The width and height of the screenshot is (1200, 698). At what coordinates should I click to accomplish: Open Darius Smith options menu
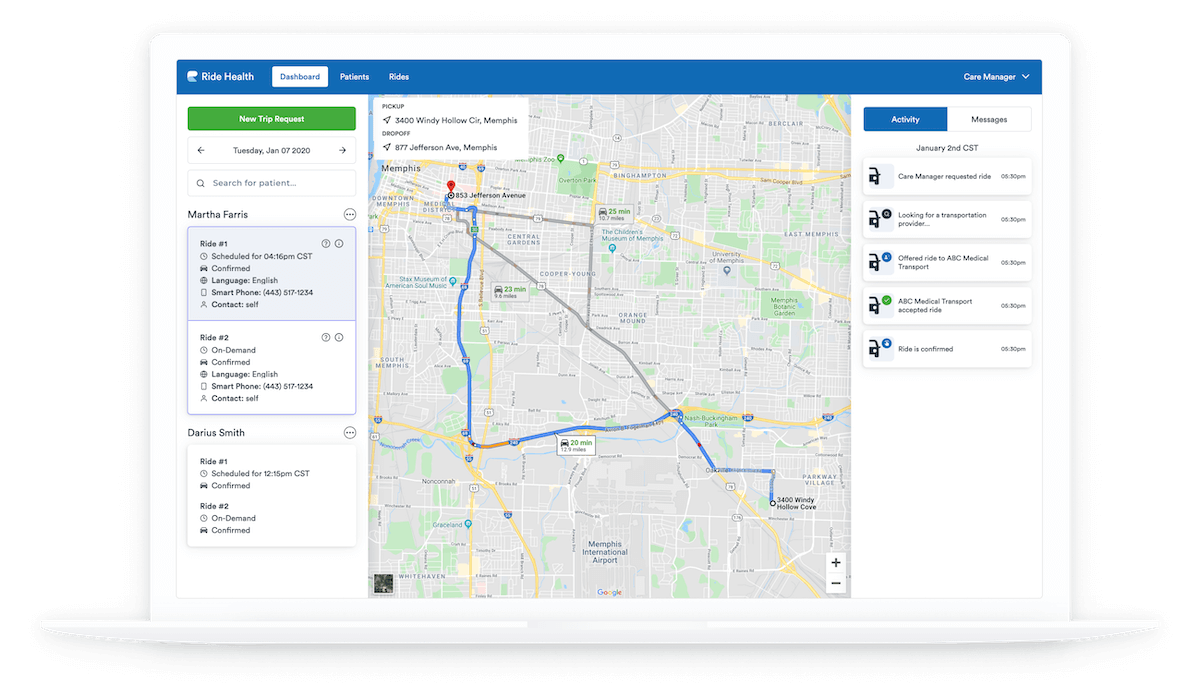(350, 433)
